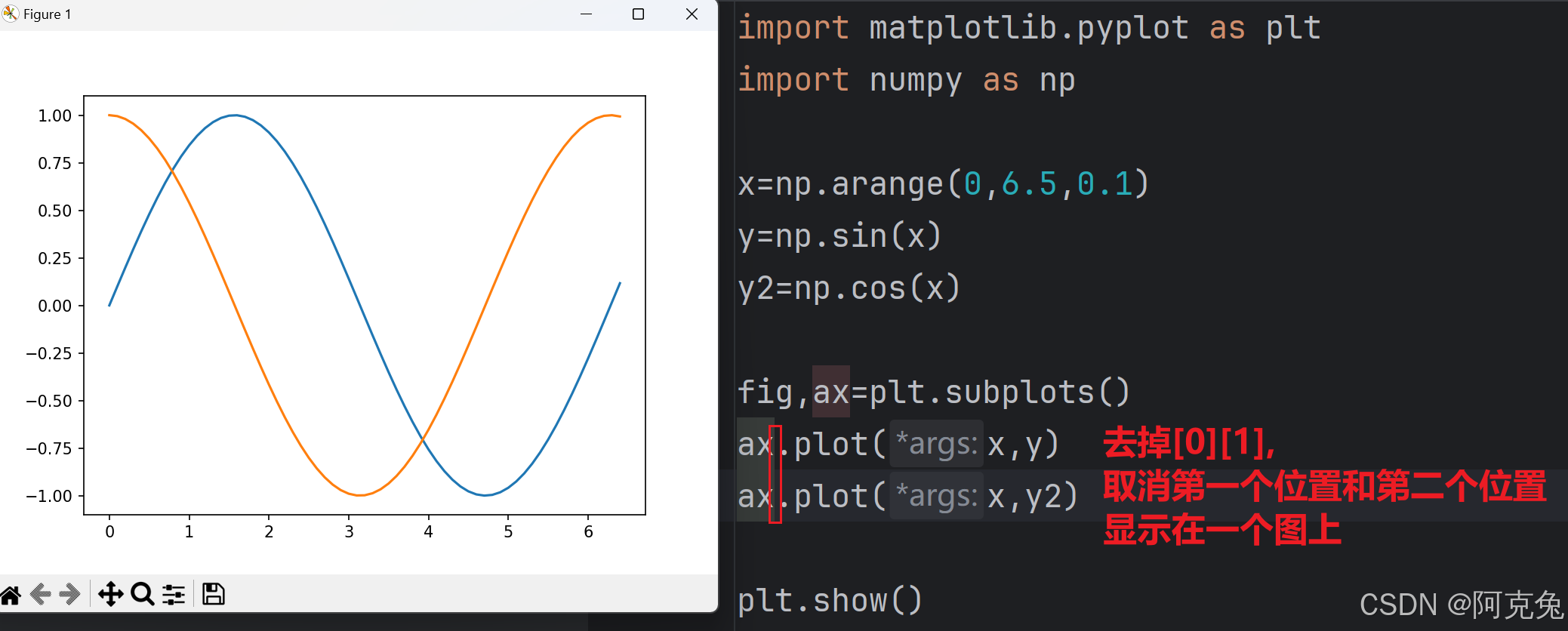The width and height of the screenshot is (1568, 631).
Task: Click the line 'import numpy as np'
Action: point(906,80)
